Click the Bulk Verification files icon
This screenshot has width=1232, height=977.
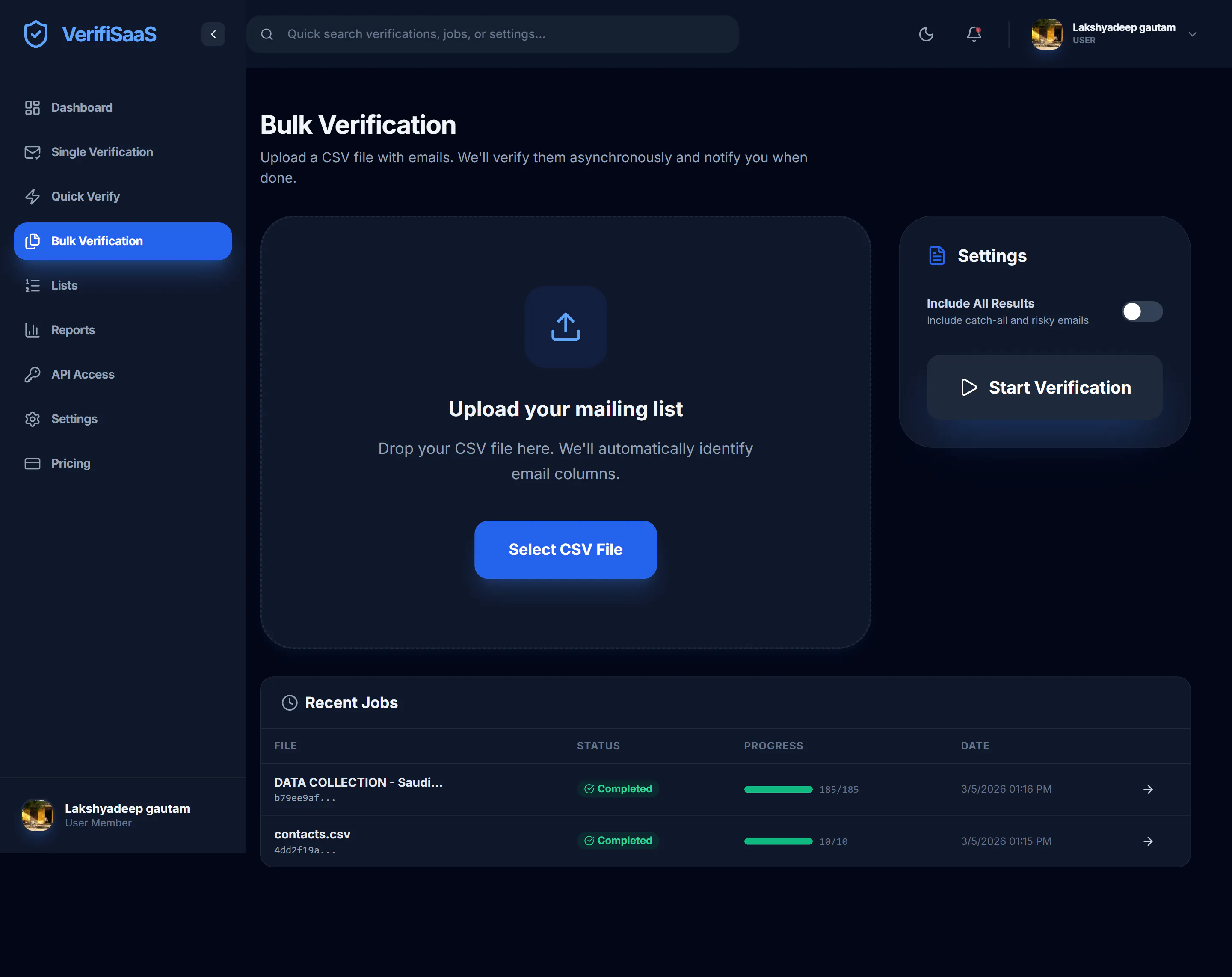click(x=33, y=241)
